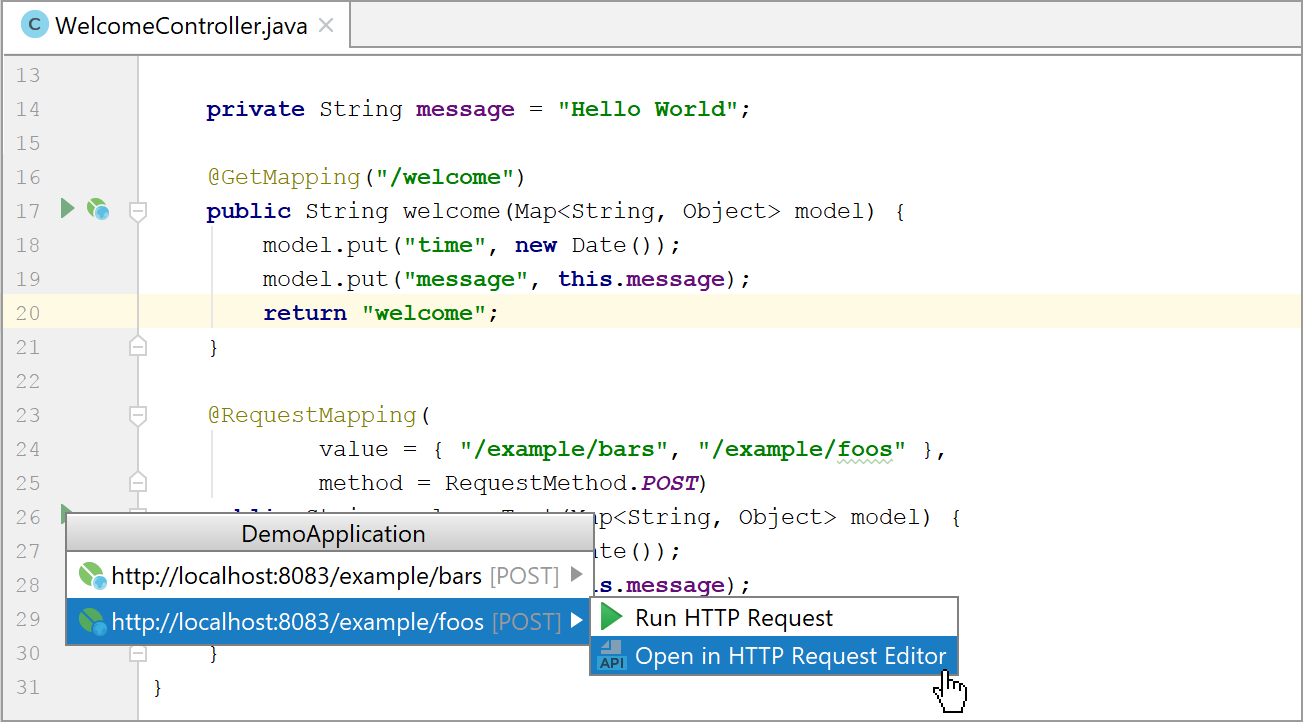Click the run gutter icon on line 26
This screenshot has width=1303, height=722.
pos(66,513)
